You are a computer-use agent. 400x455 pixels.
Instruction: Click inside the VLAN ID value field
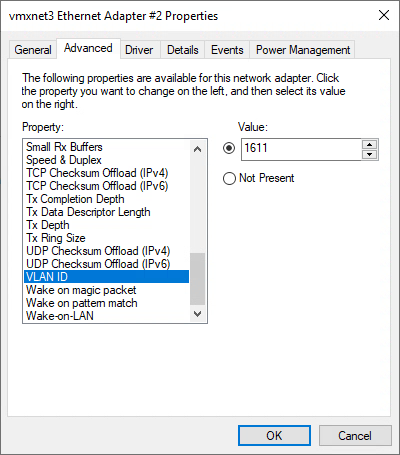[x=301, y=149]
